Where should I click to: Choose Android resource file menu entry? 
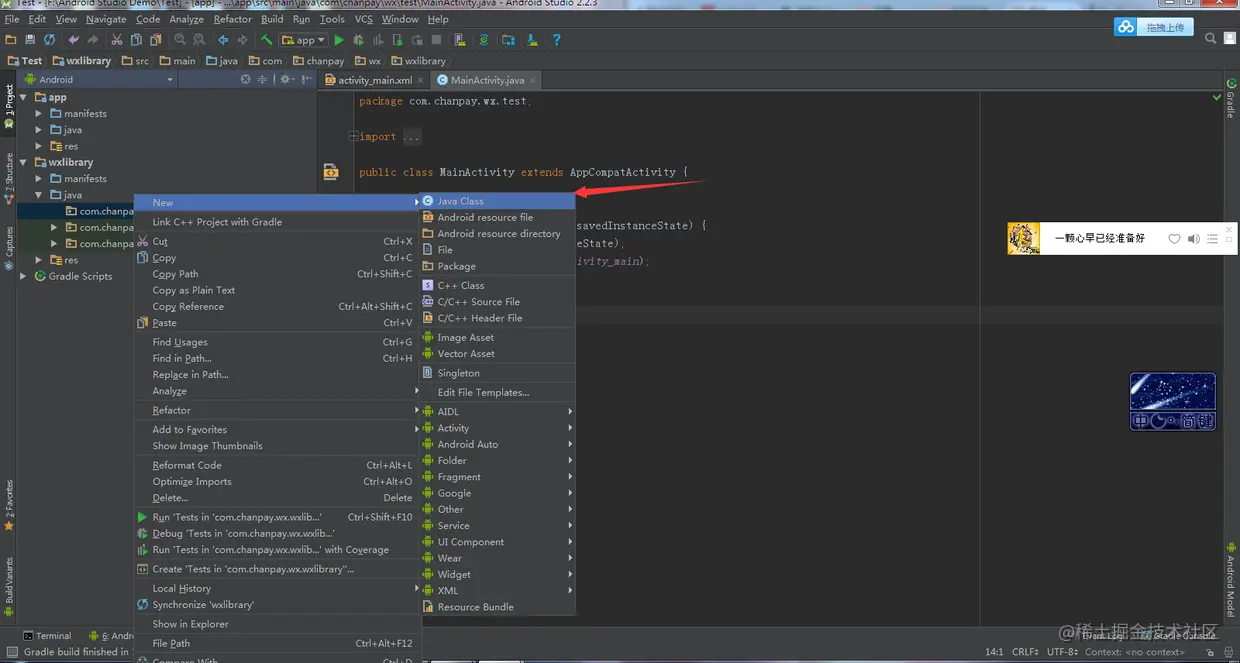click(x=497, y=217)
